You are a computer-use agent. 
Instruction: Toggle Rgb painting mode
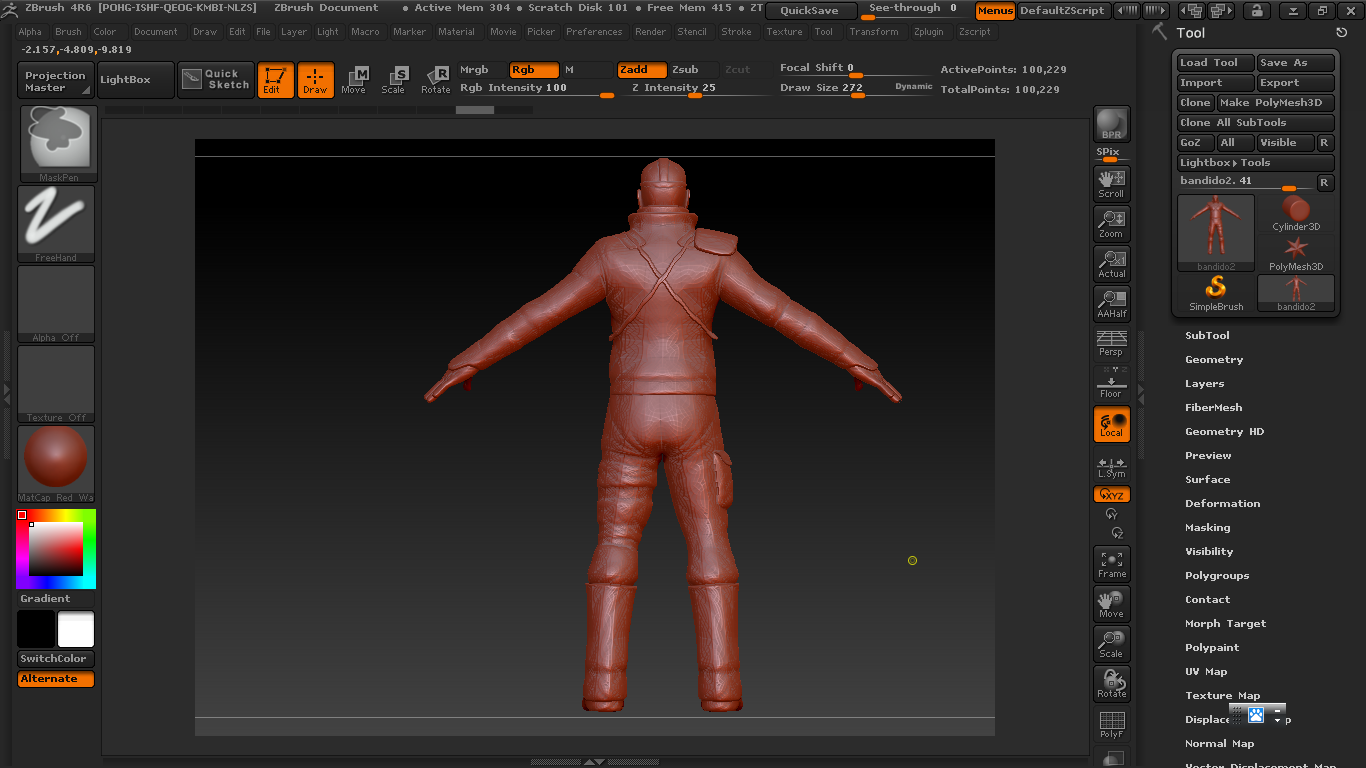coord(534,70)
